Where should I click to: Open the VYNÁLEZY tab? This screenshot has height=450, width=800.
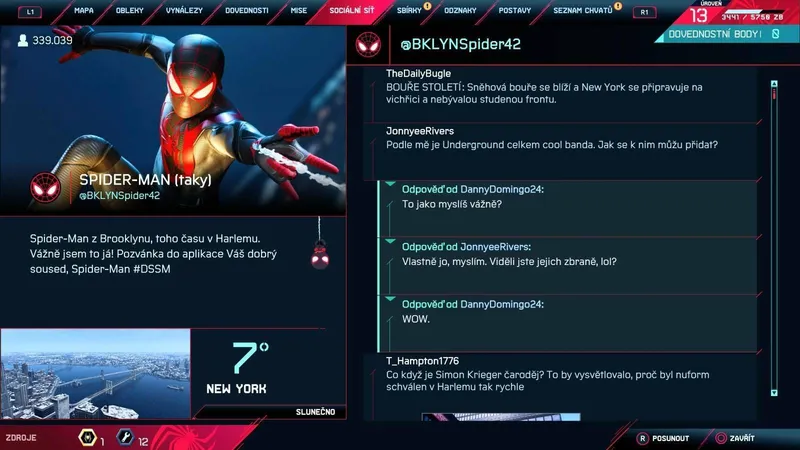[184, 10]
